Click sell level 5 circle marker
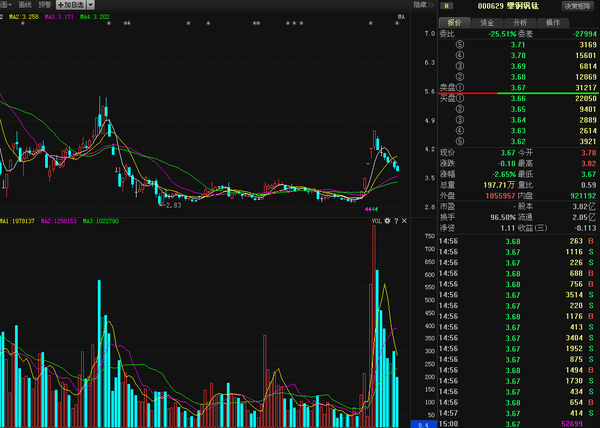Screen dimensions: 600x428 tap(460, 45)
